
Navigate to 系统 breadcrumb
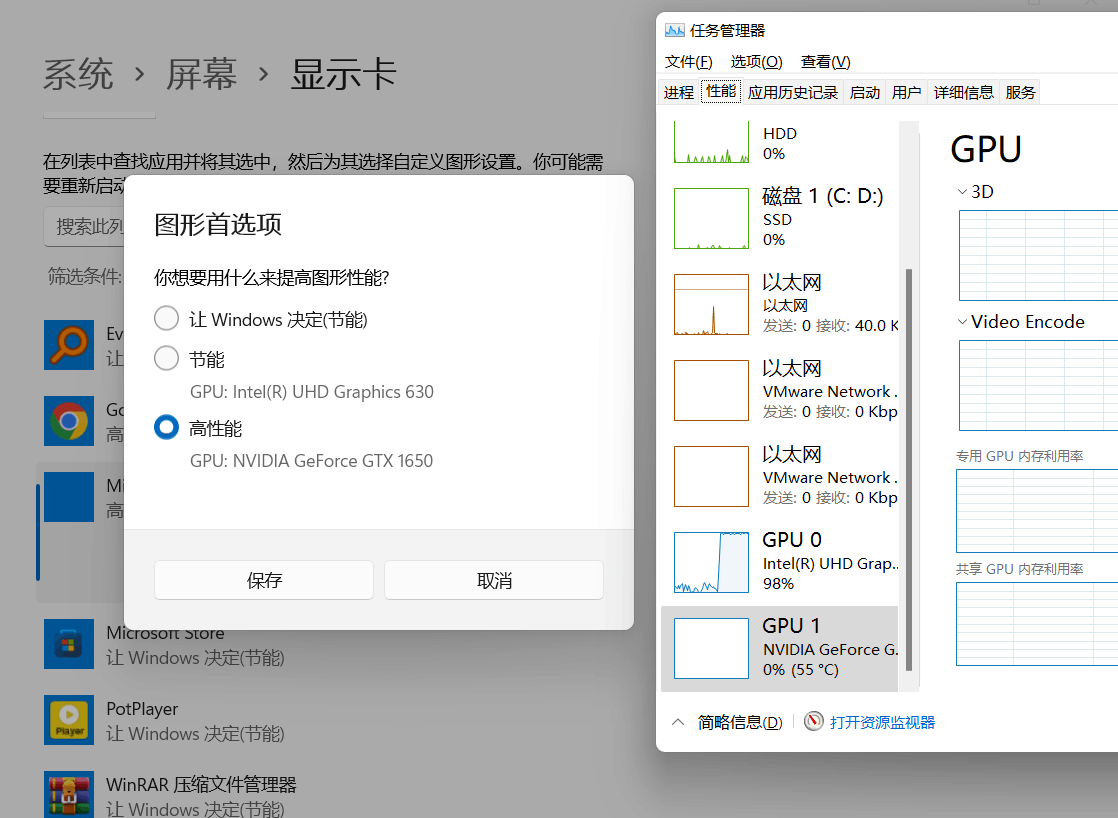coord(78,73)
